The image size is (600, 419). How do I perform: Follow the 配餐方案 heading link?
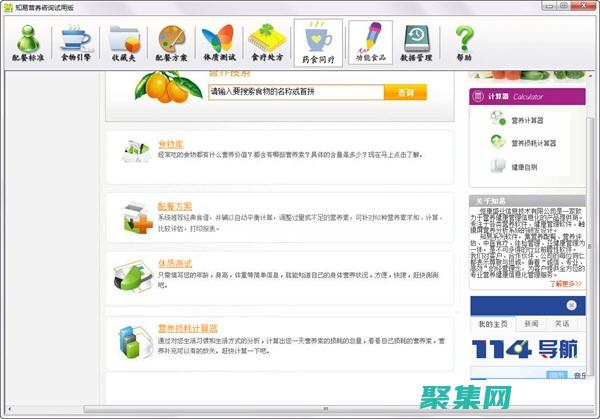174,205
